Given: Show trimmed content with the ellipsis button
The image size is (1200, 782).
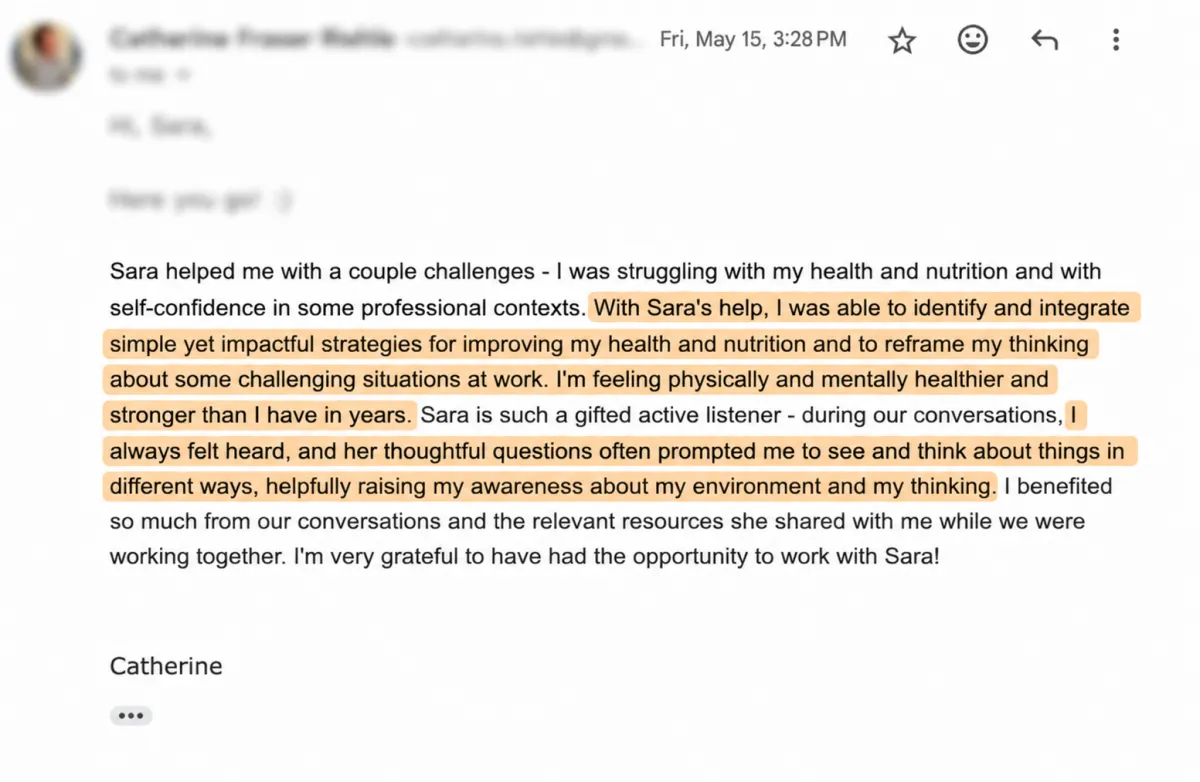Looking at the screenshot, I should (x=131, y=716).
